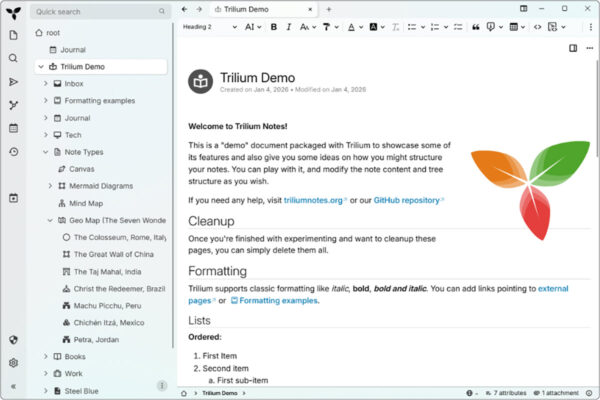Show more toolbar items via vertical dots
This screenshot has width=600, height=400.
(x=590, y=27)
